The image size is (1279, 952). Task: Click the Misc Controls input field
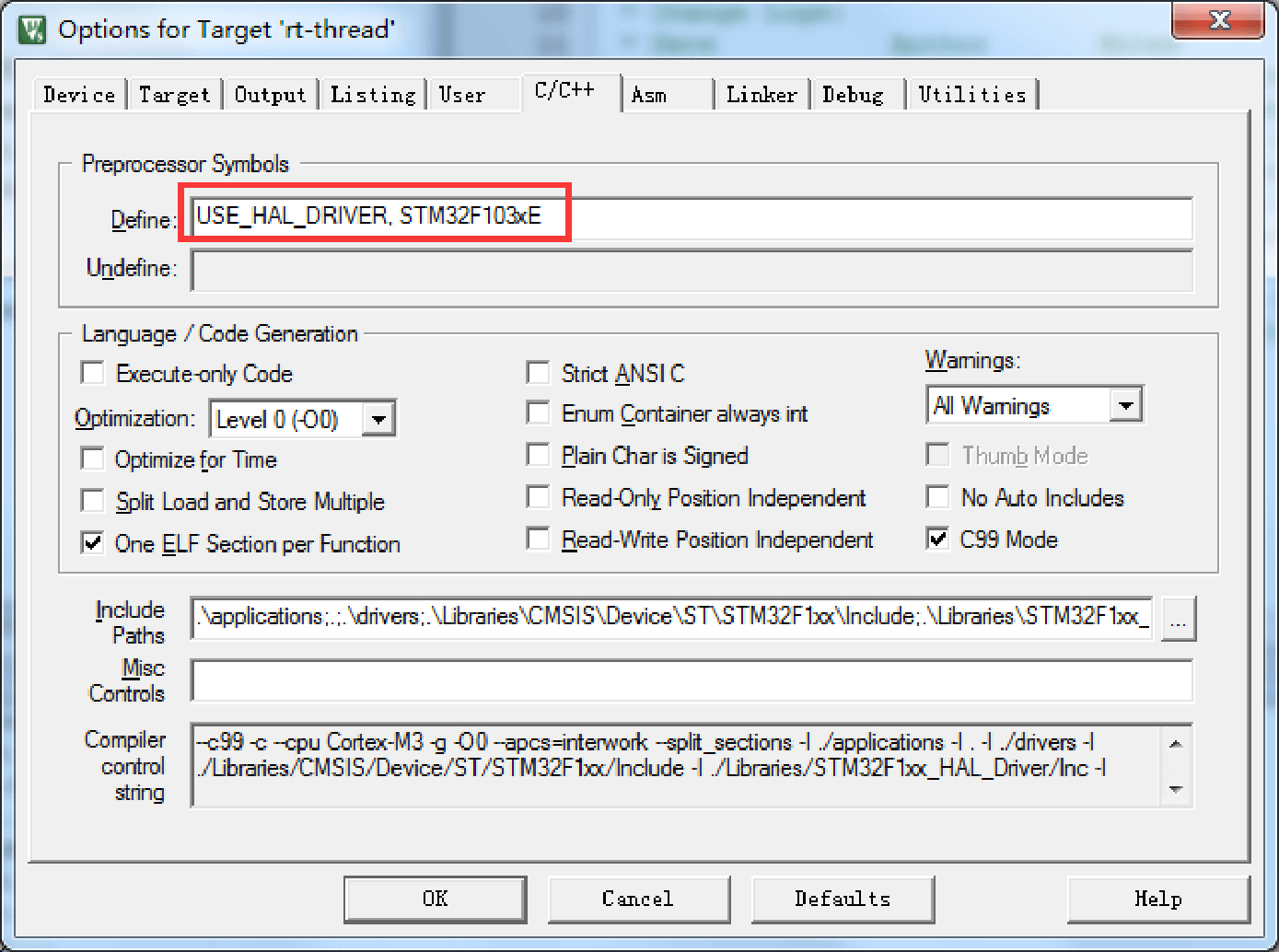click(692, 680)
